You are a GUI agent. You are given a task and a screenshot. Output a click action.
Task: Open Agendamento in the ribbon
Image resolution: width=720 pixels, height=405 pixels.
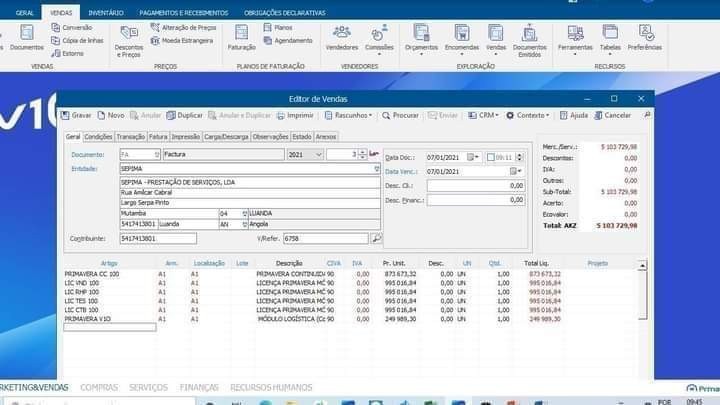point(288,40)
